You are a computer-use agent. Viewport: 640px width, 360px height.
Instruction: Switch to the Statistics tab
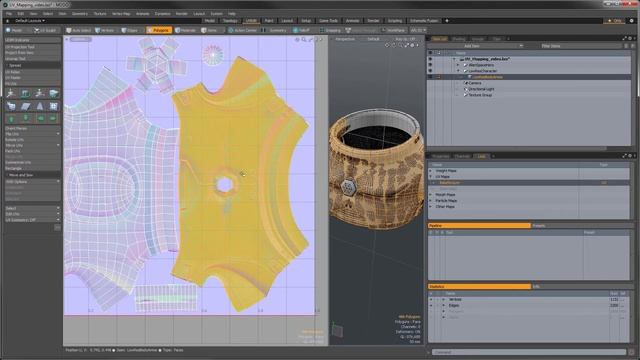coord(479,287)
